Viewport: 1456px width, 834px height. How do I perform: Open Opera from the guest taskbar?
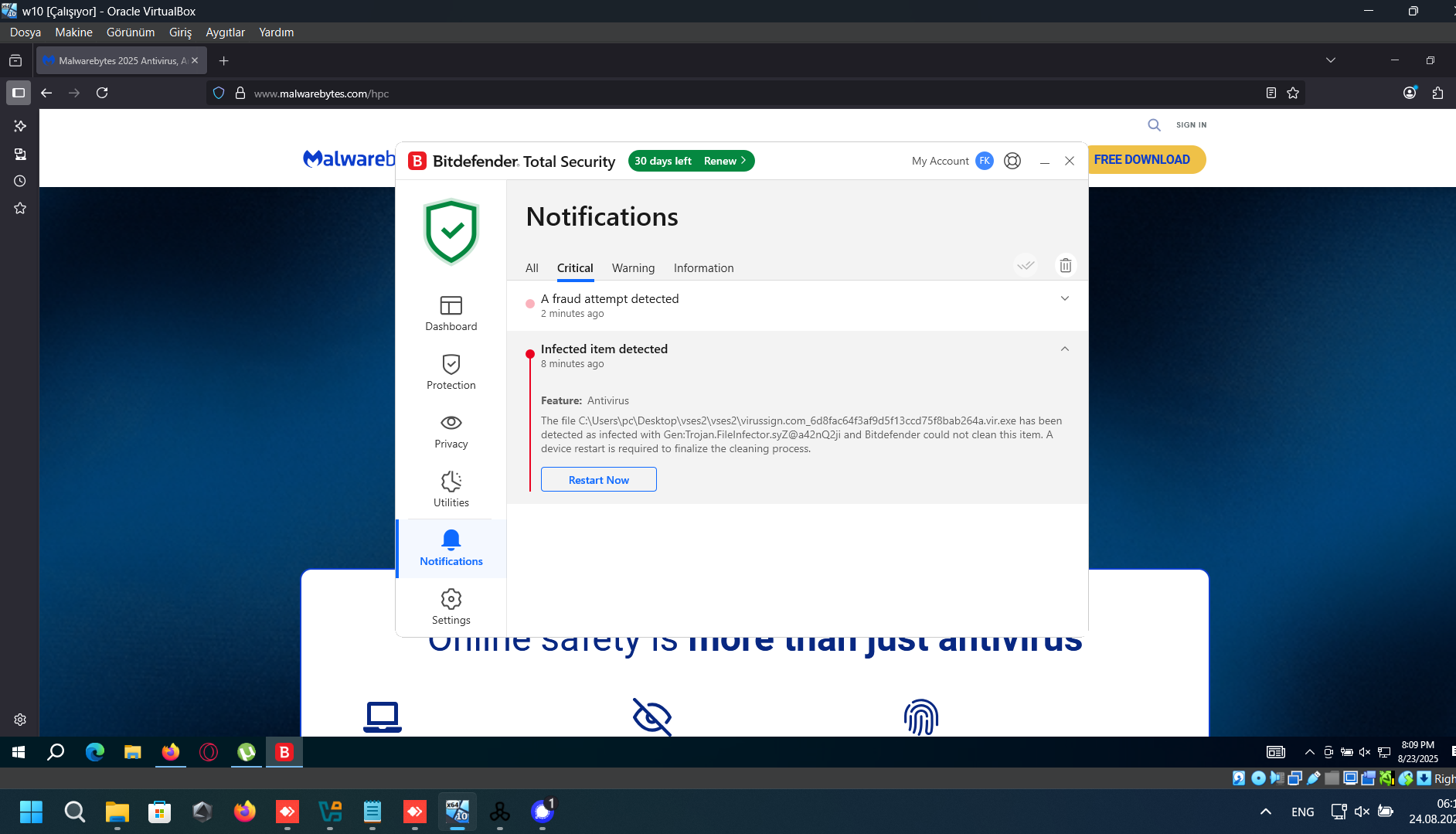pos(209,752)
